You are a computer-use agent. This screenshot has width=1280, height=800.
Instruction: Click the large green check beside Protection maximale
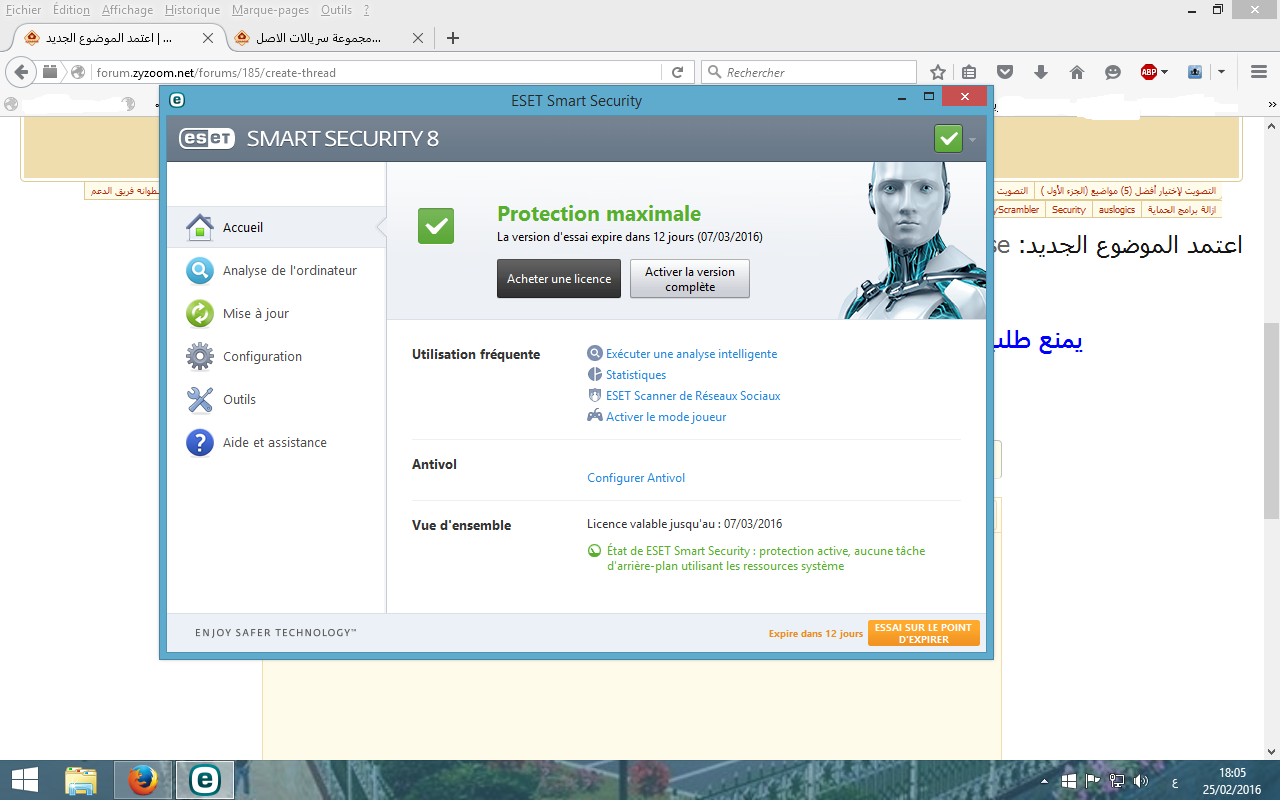point(436,226)
